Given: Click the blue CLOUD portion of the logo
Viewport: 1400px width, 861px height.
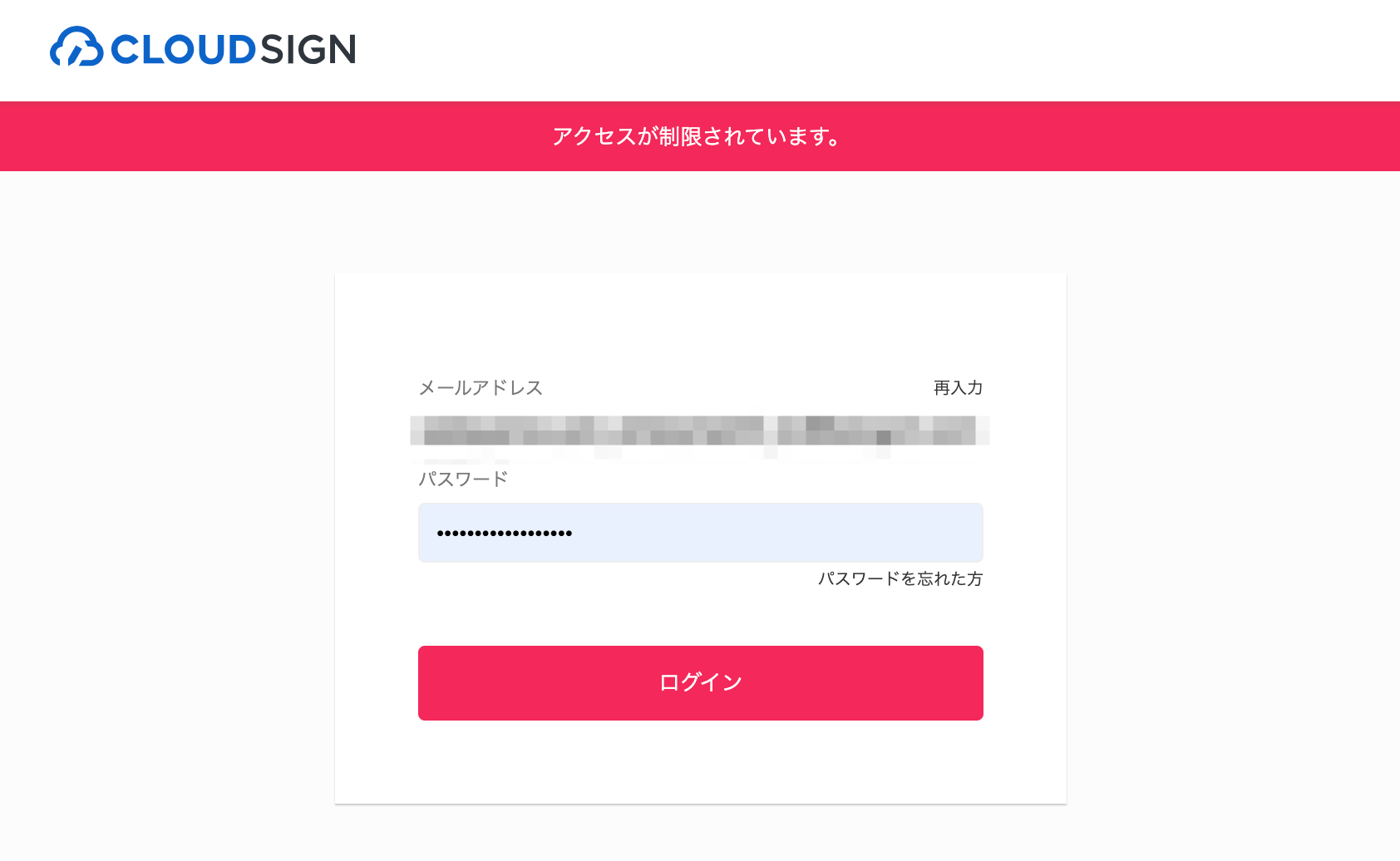Looking at the screenshot, I should tap(183, 49).
